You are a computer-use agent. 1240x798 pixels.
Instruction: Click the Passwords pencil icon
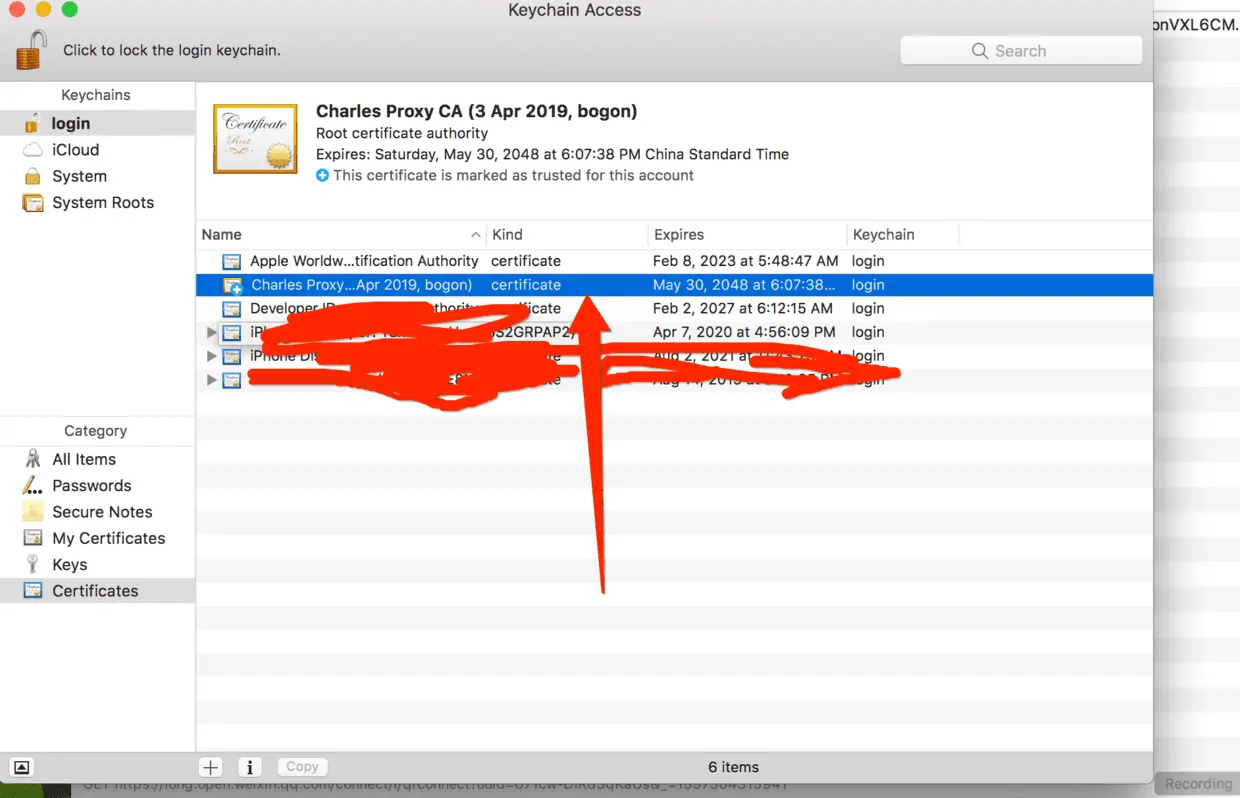(x=33, y=486)
